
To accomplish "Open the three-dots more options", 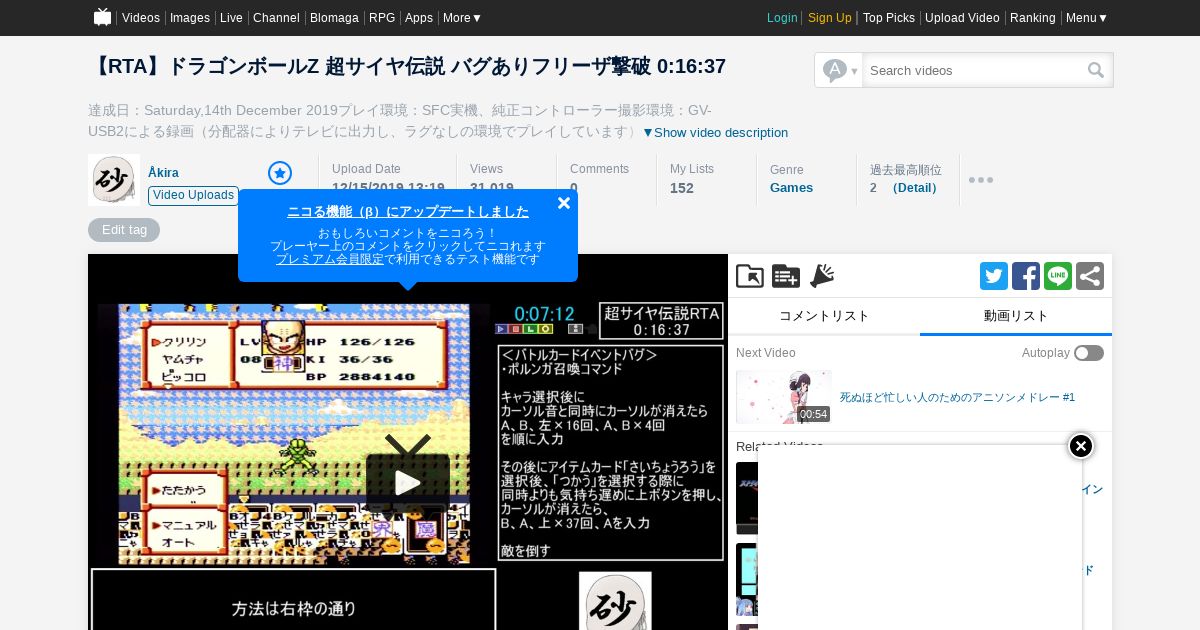I will 981,180.
